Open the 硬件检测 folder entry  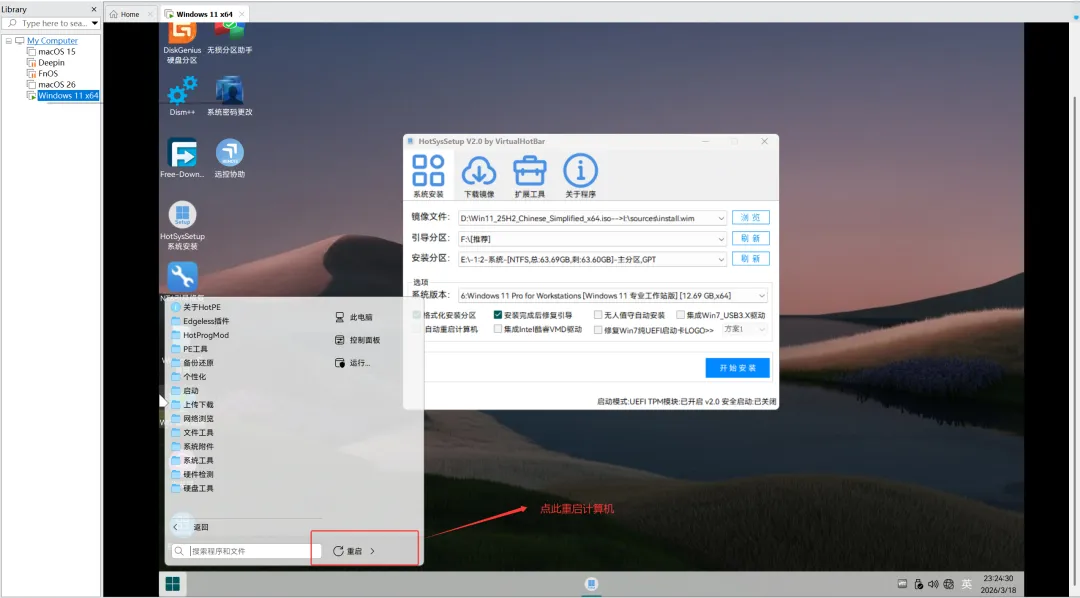(192, 474)
